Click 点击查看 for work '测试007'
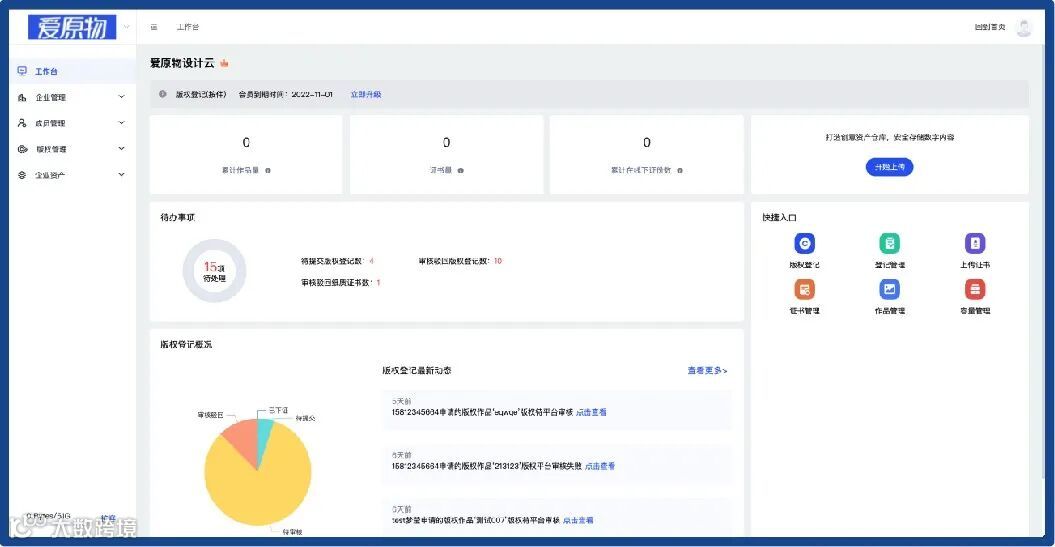 coord(578,520)
